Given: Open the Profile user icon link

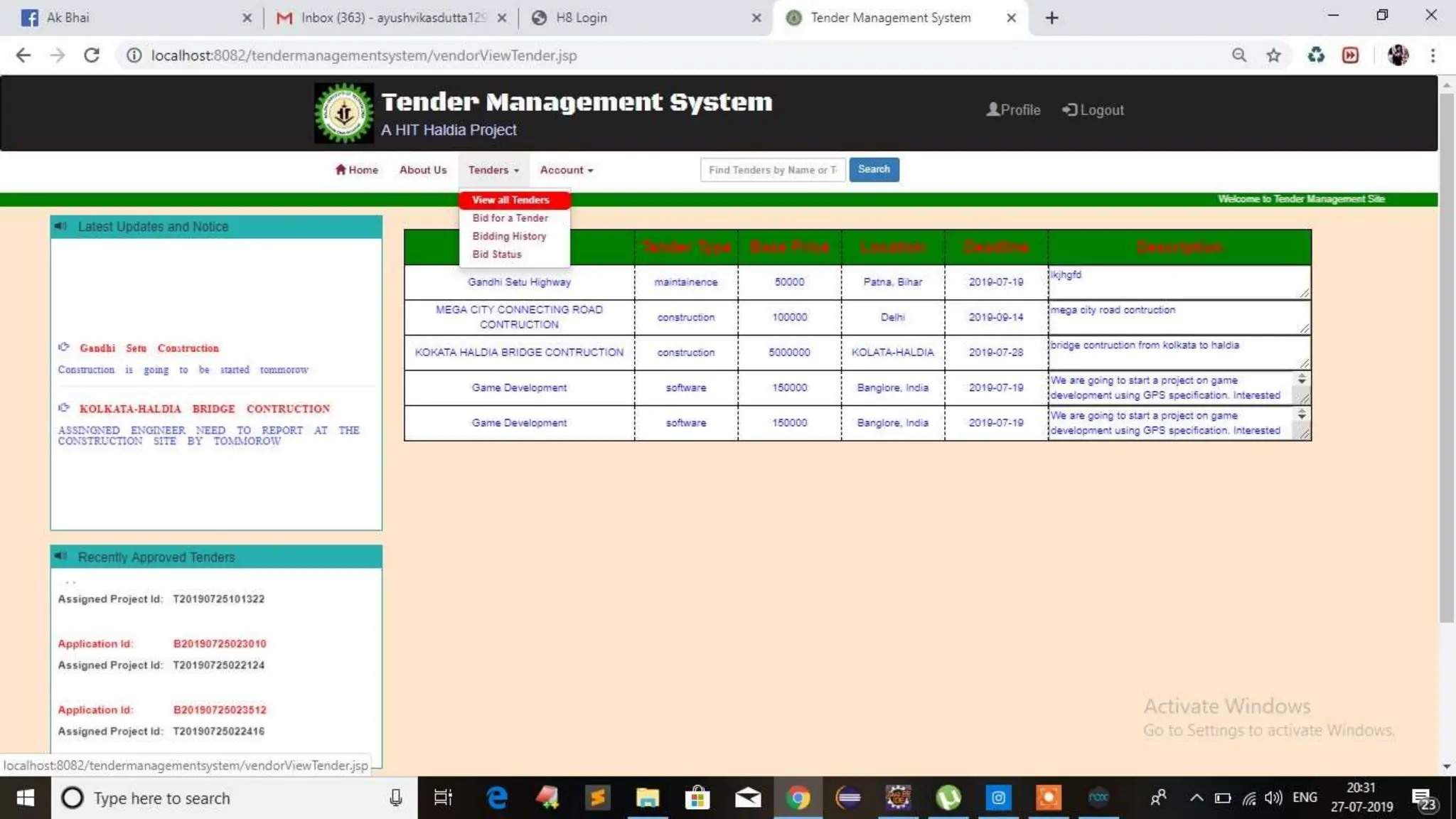Looking at the screenshot, I should coord(992,109).
